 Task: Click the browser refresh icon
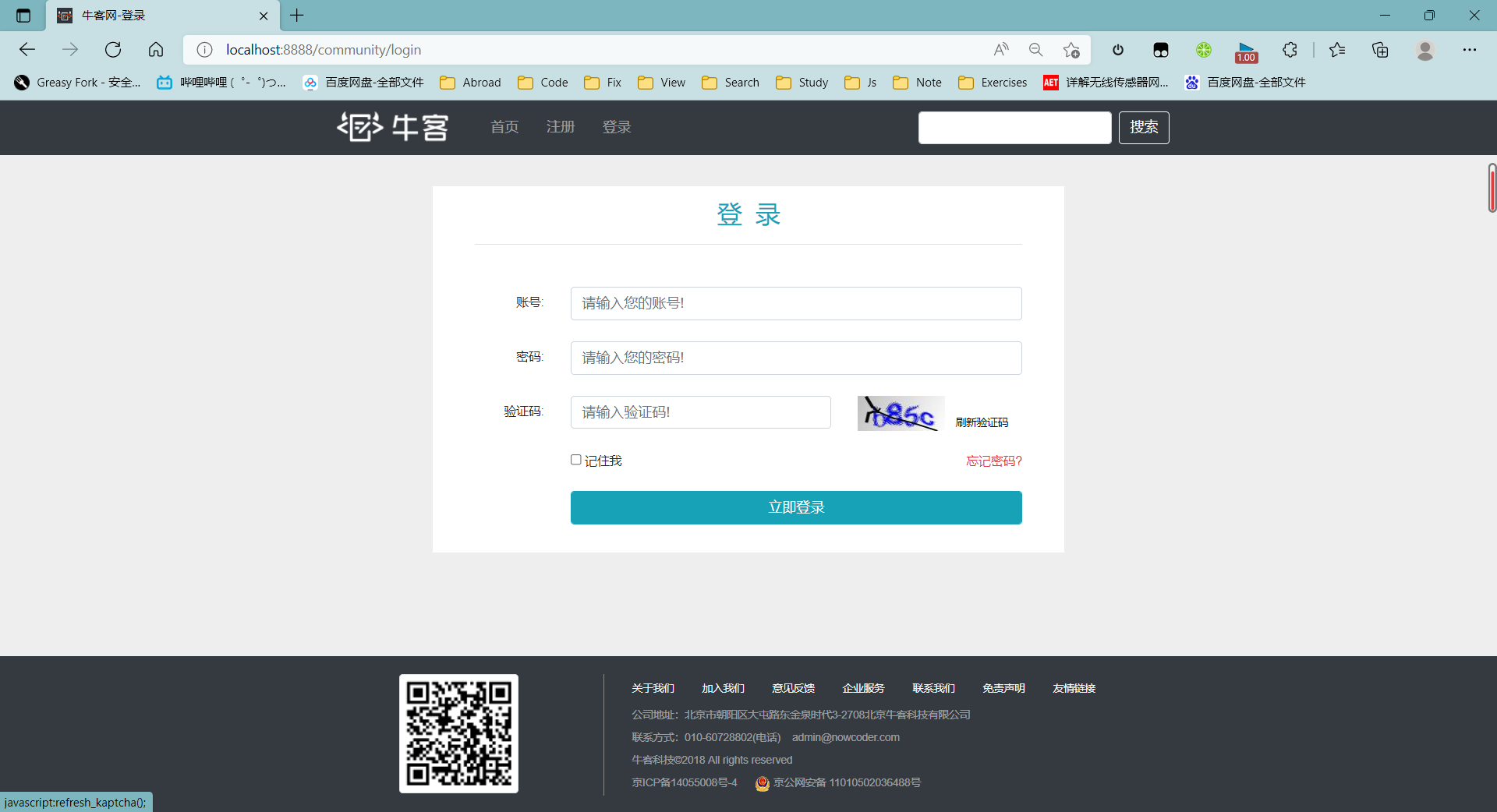point(113,50)
